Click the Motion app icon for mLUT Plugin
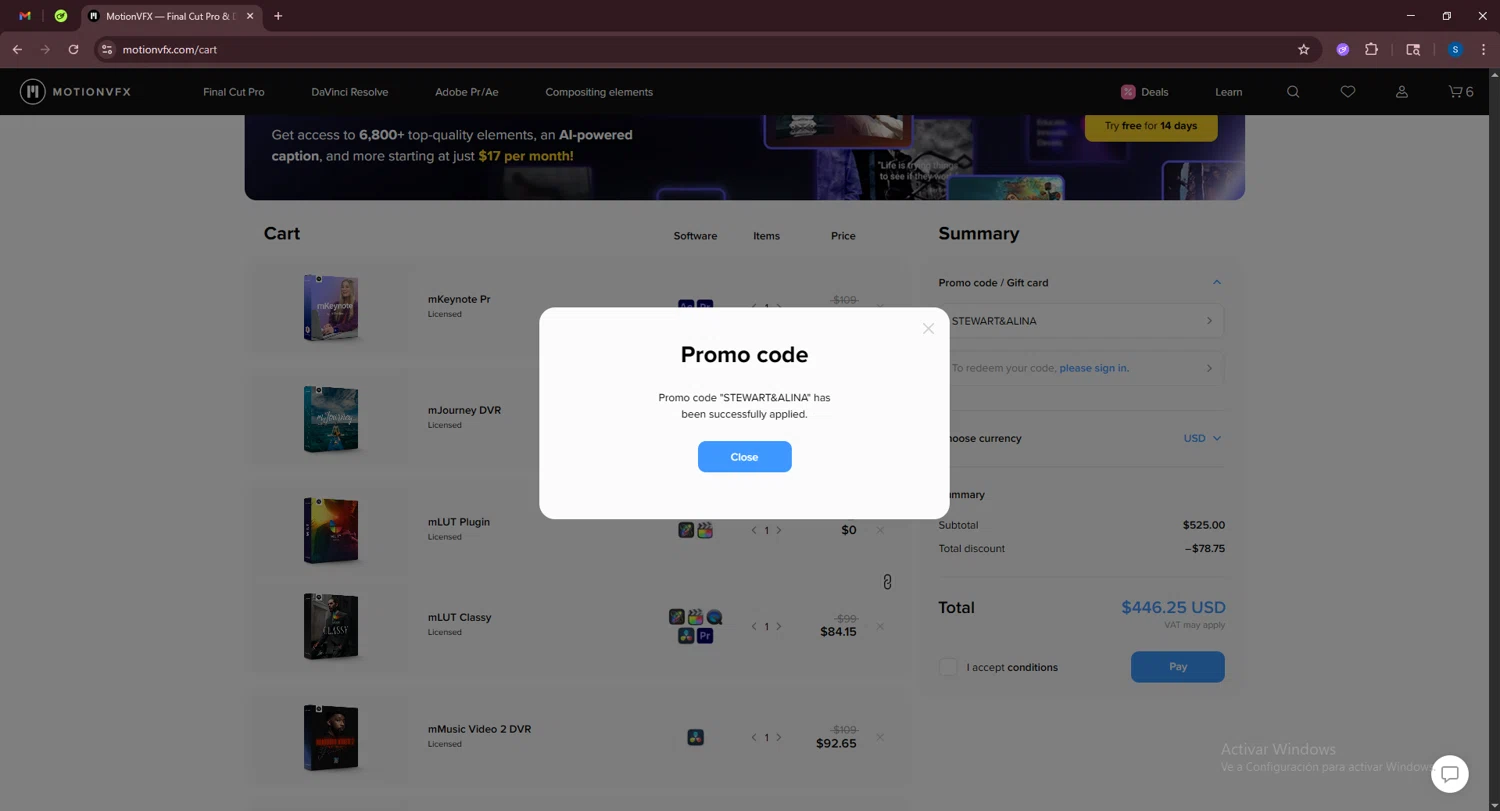This screenshot has height=811, width=1500. [x=686, y=530]
